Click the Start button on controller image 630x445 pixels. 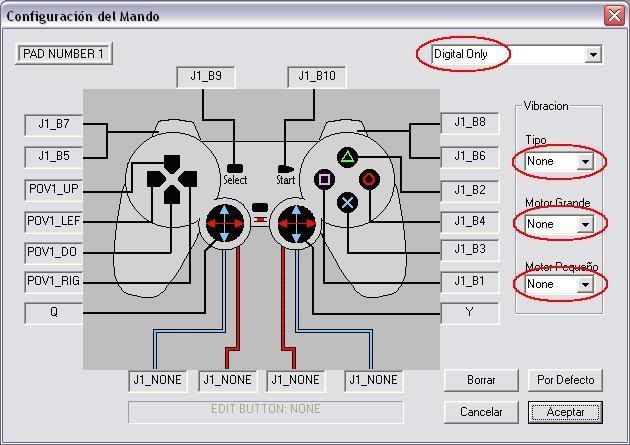pyautogui.click(x=285, y=169)
